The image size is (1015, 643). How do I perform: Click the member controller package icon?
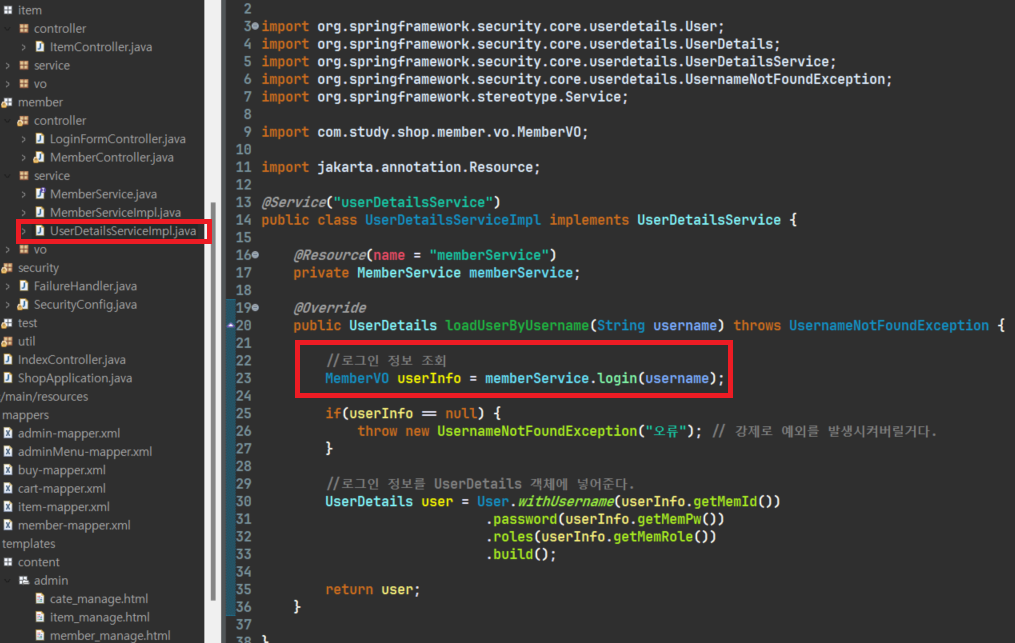pyautogui.click(x=23, y=120)
